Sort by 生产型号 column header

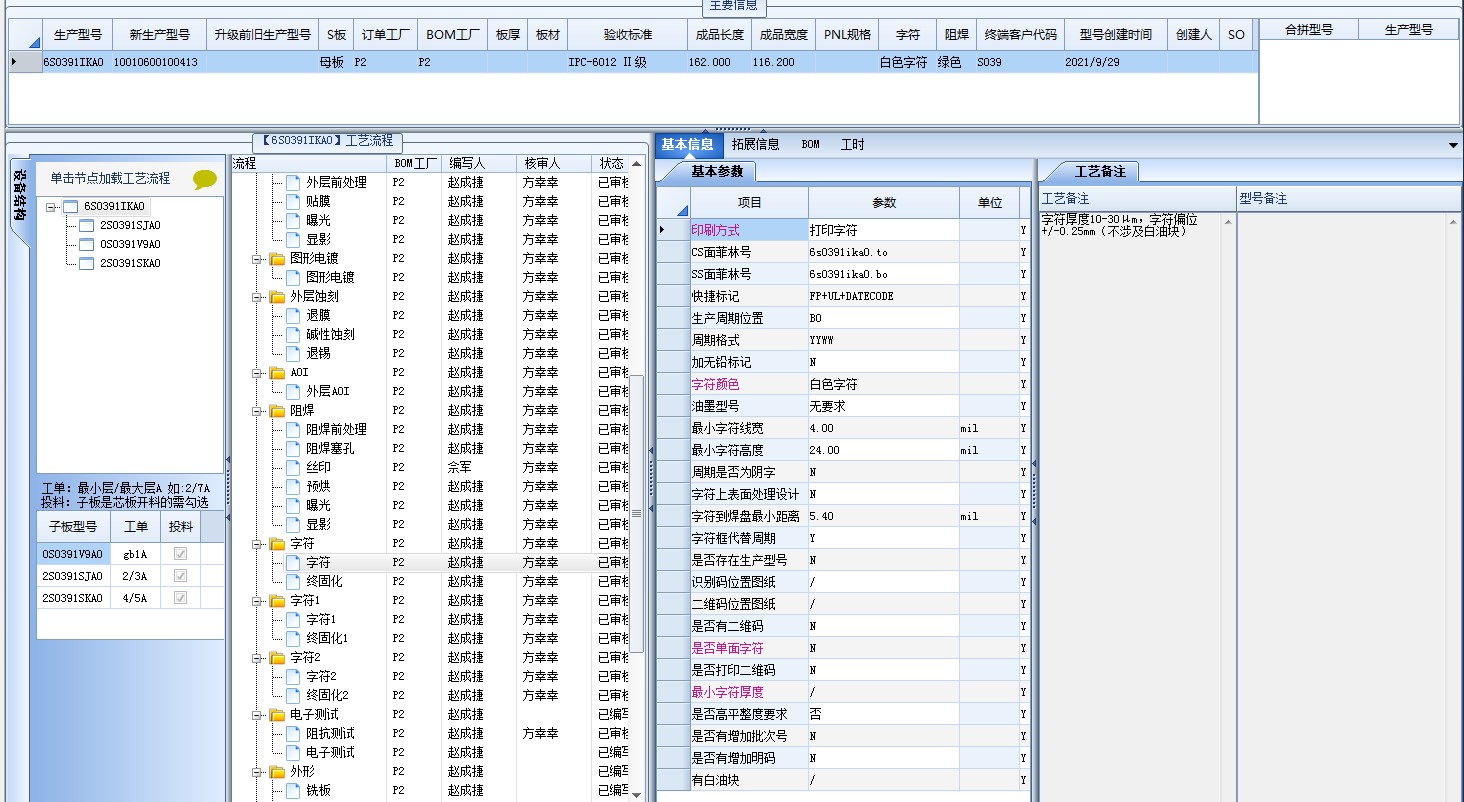[x=78, y=35]
